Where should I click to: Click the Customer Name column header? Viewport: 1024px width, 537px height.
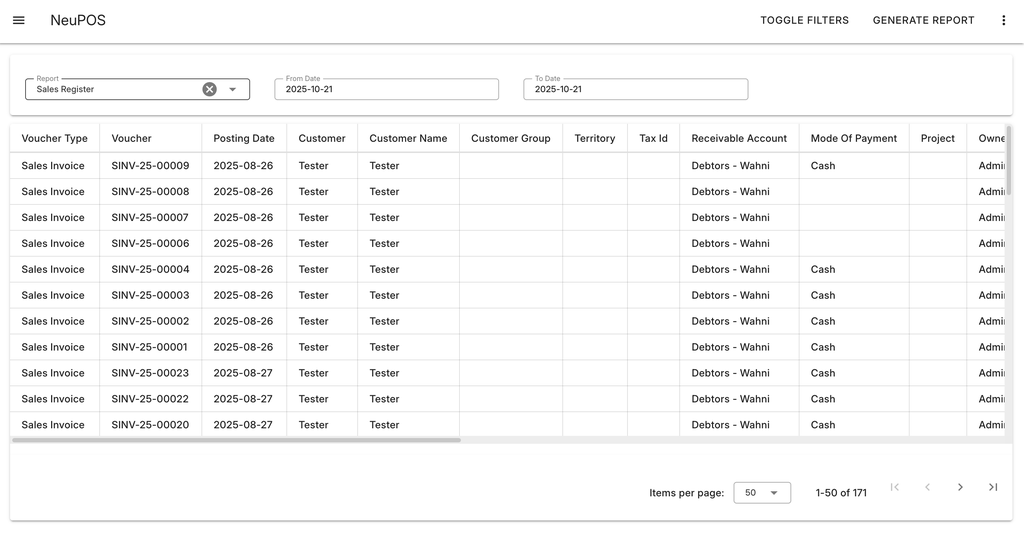click(x=408, y=138)
